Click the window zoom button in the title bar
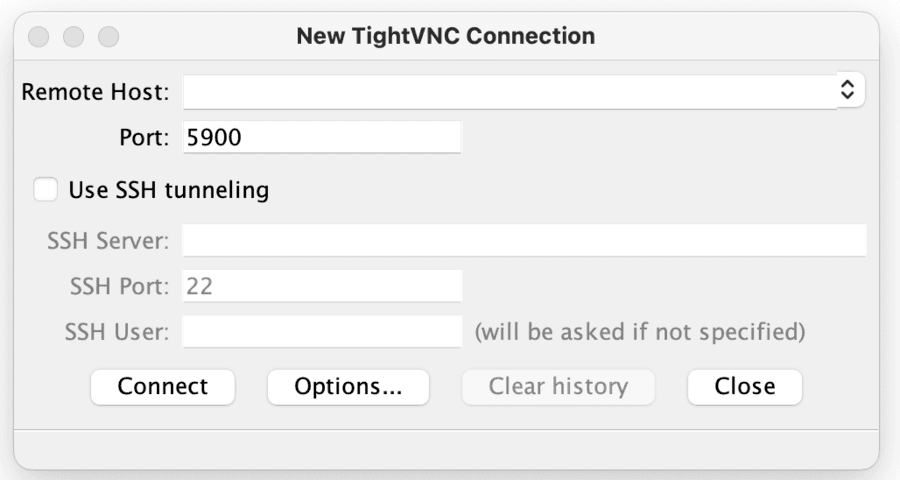The image size is (900, 480). (108, 37)
